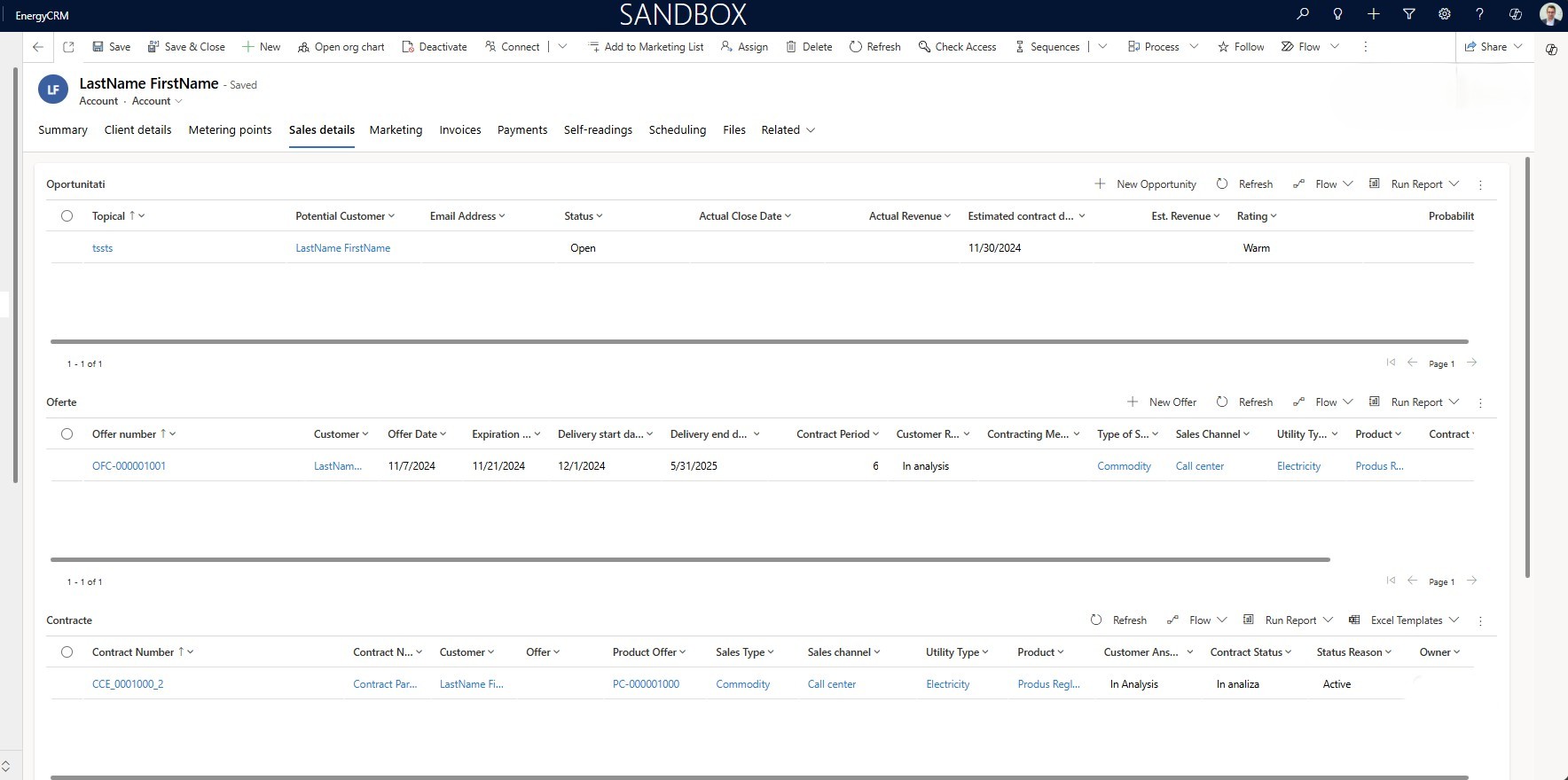Click the Save disk icon

click(x=98, y=47)
